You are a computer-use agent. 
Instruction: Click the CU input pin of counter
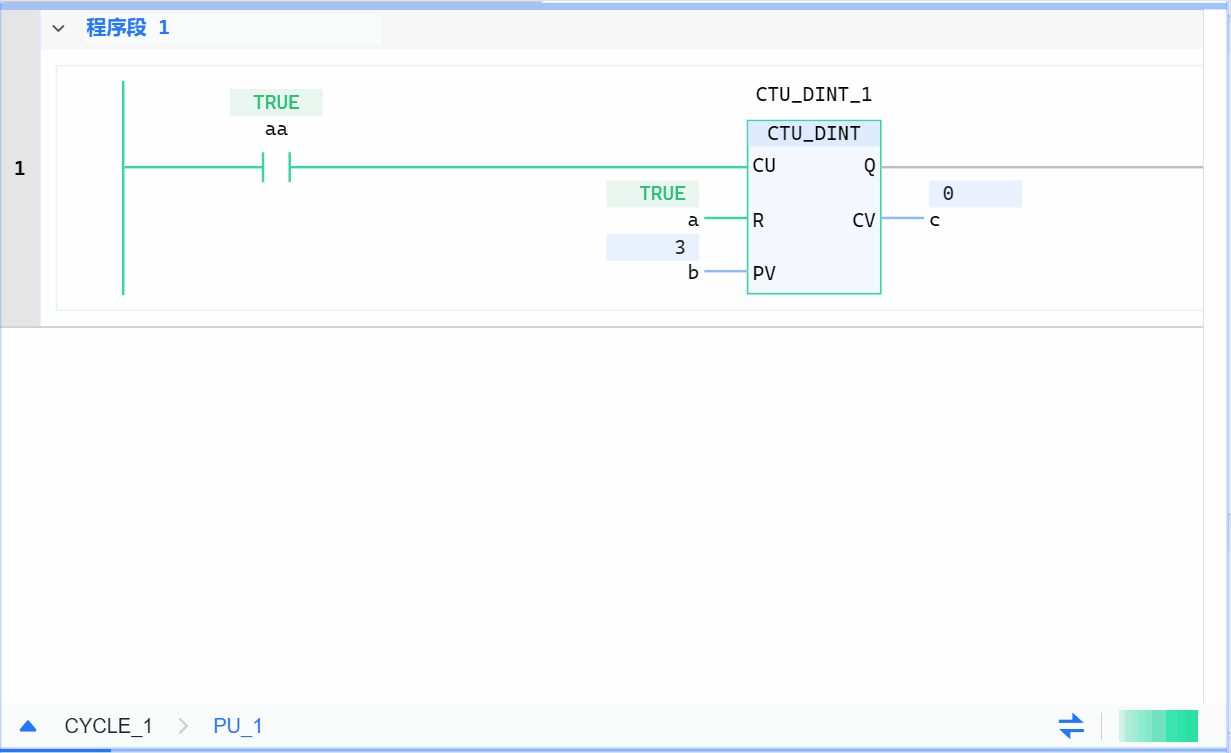[764, 166]
